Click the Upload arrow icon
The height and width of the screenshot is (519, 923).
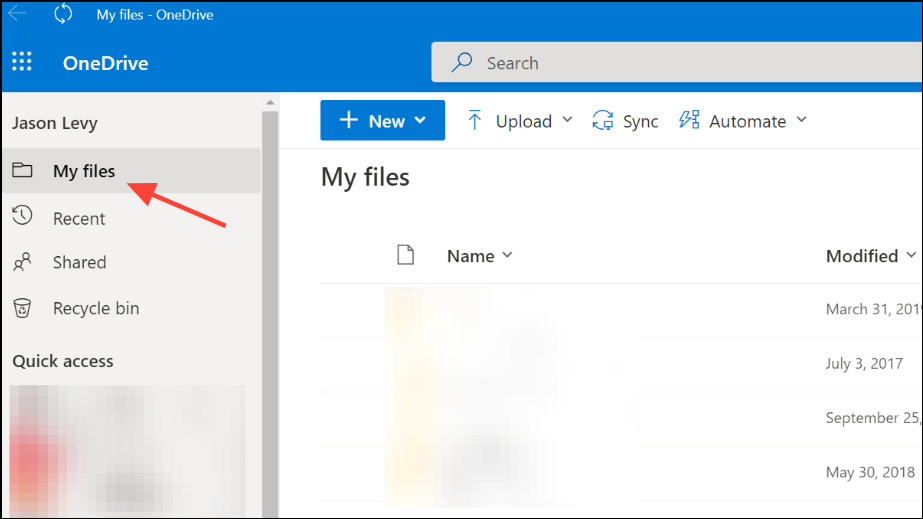point(474,120)
